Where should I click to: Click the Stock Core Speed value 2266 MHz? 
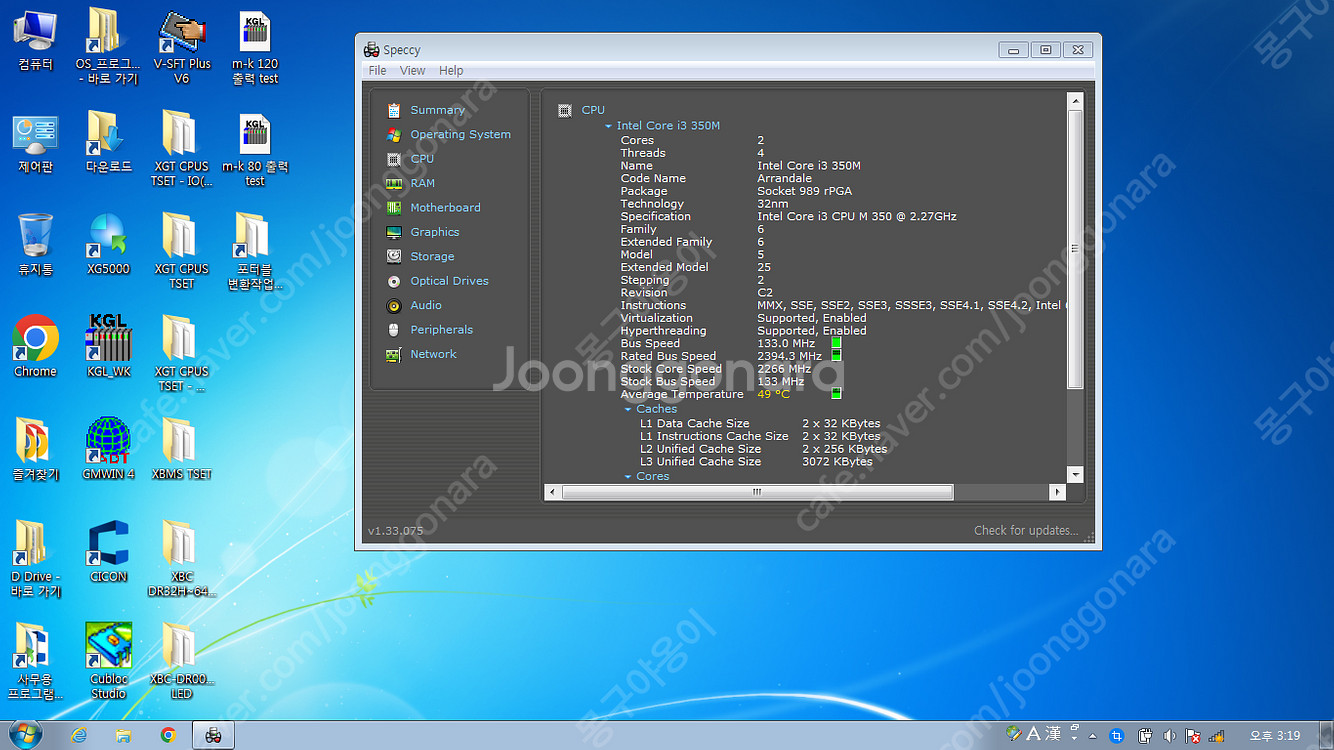point(784,369)
